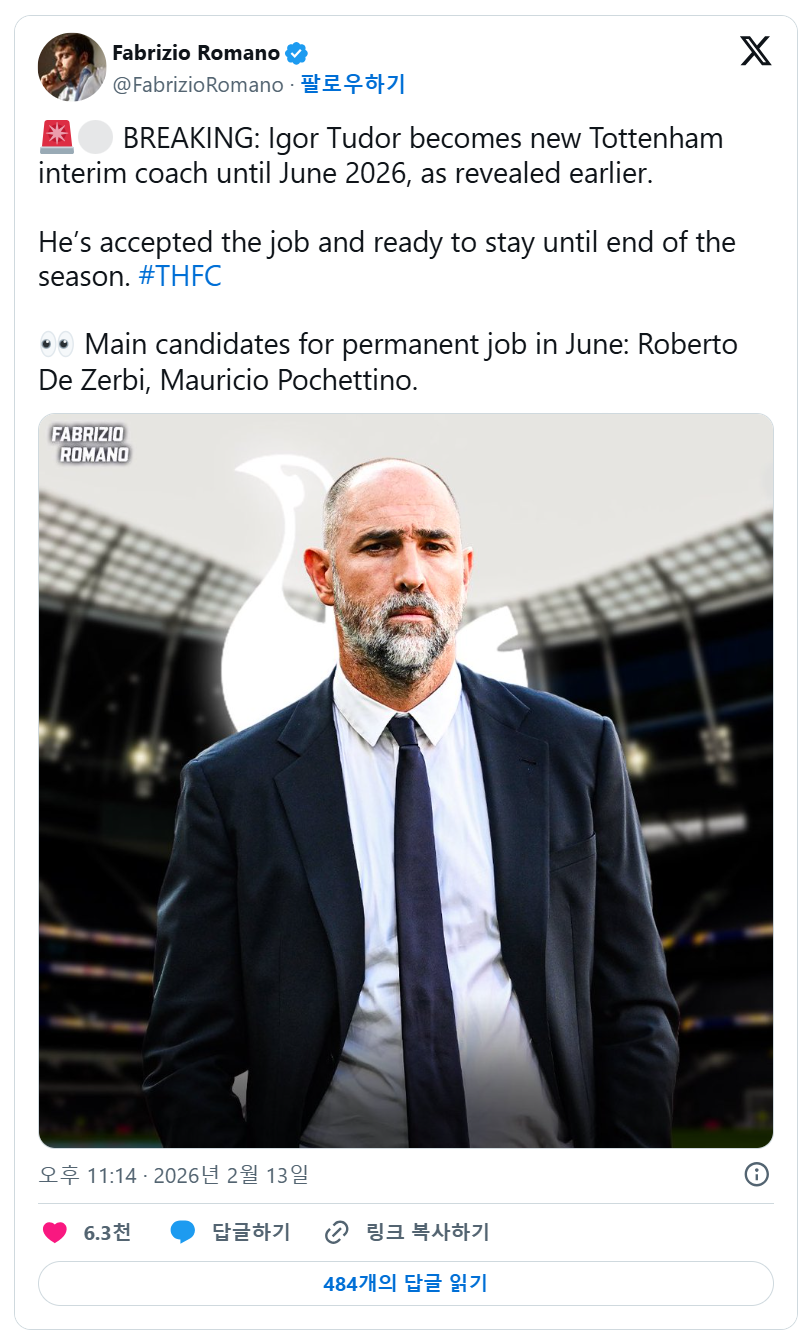Open the Igor Tudor tweet image
The height and width of the screenshot is (1339, 802).
(x=406, y=780)
